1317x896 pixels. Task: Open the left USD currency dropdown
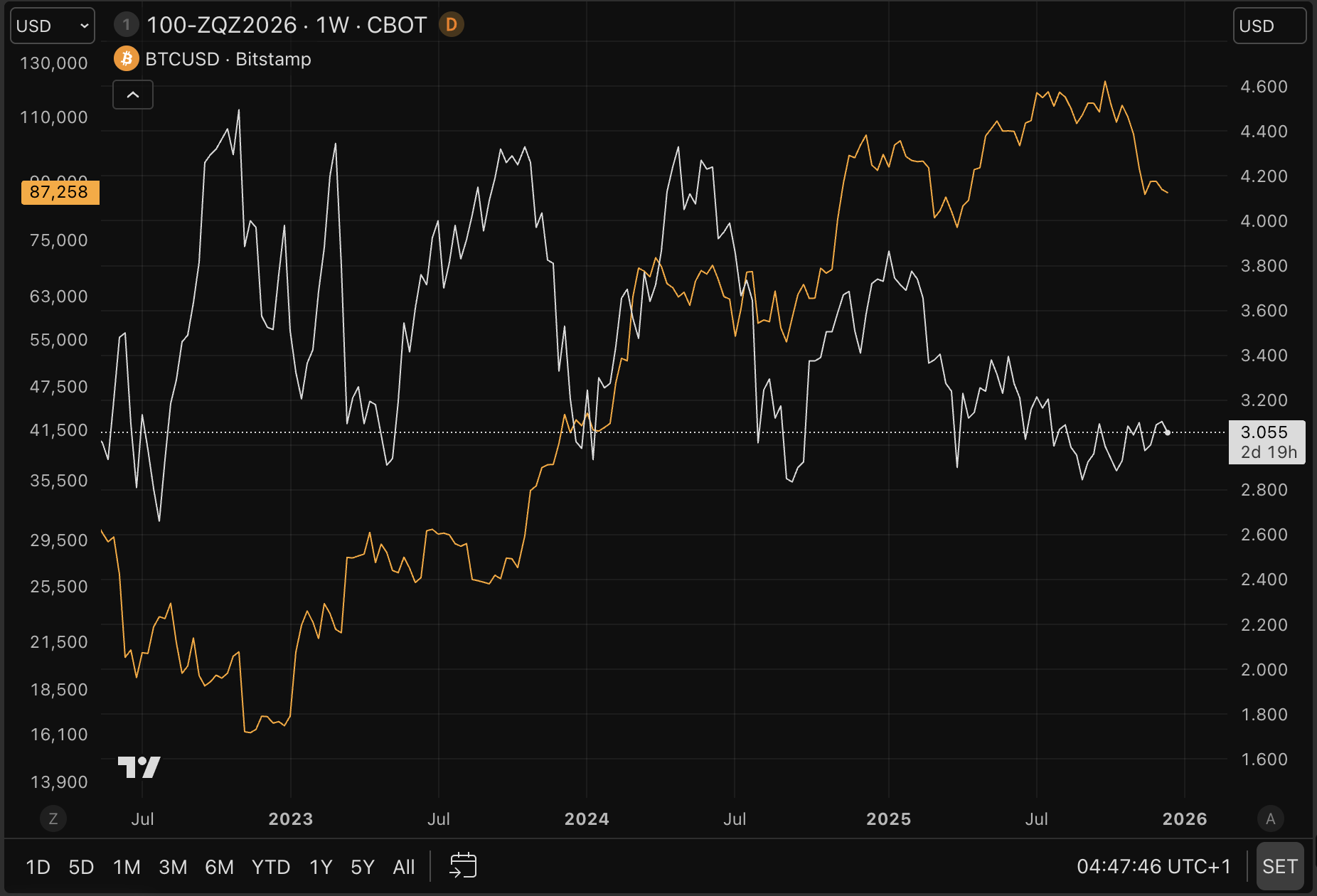tap(53, 26)
